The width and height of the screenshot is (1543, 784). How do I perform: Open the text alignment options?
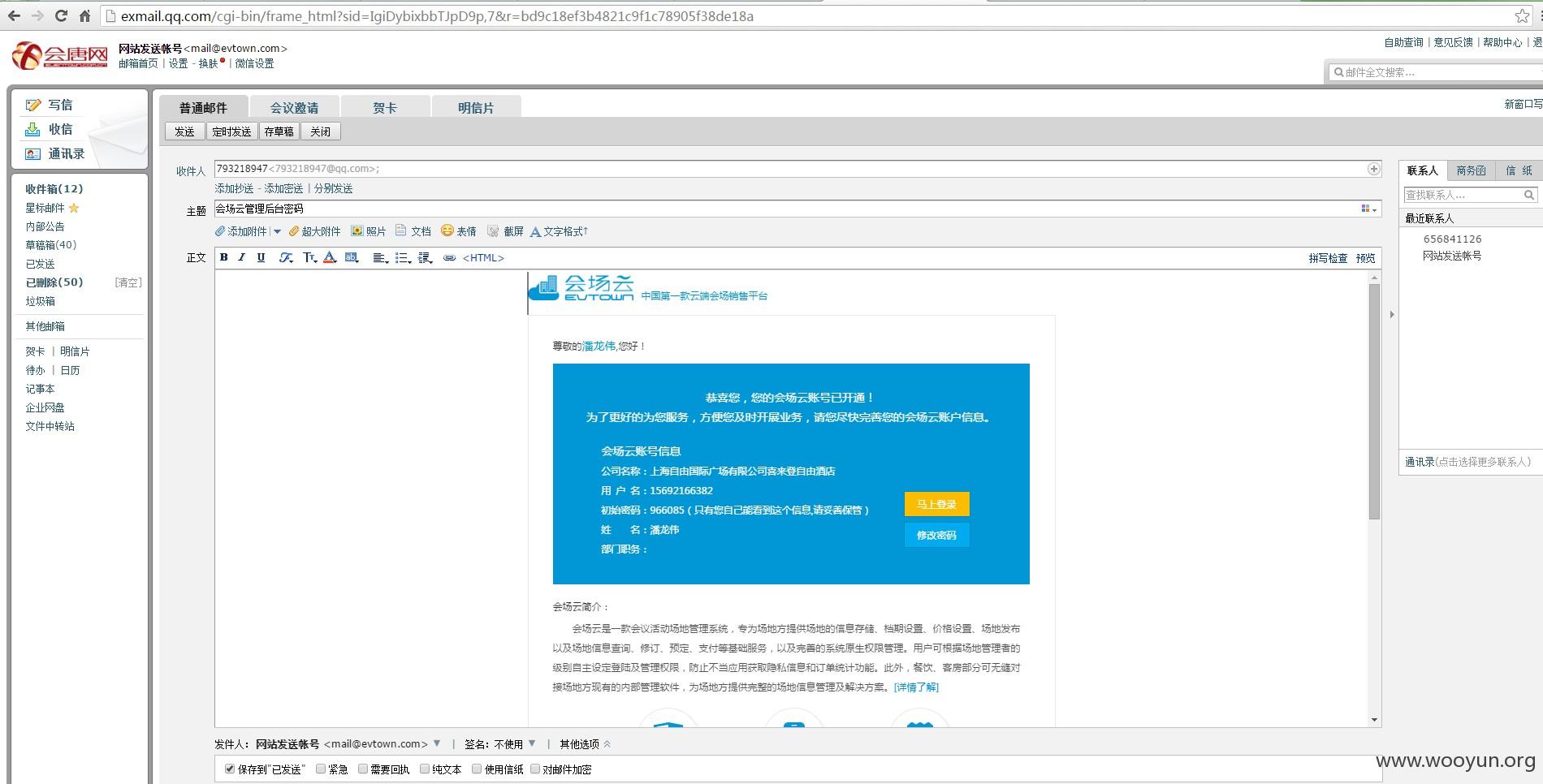[380, 257]
